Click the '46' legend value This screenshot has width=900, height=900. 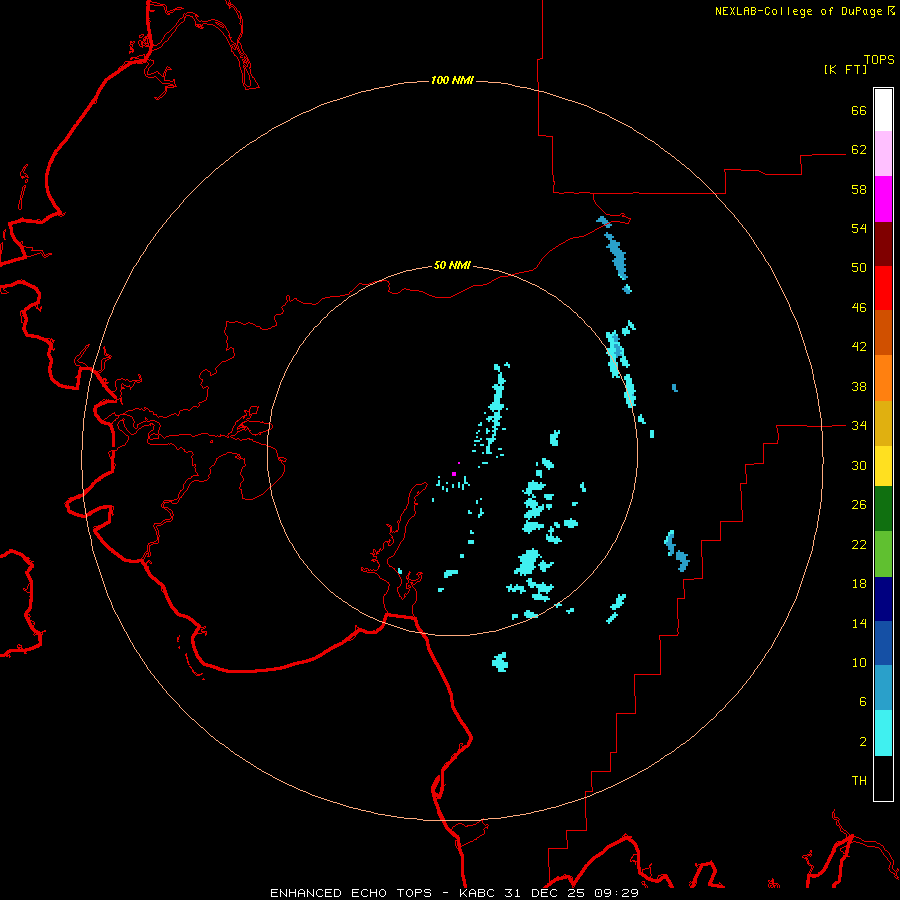[859, 308]
